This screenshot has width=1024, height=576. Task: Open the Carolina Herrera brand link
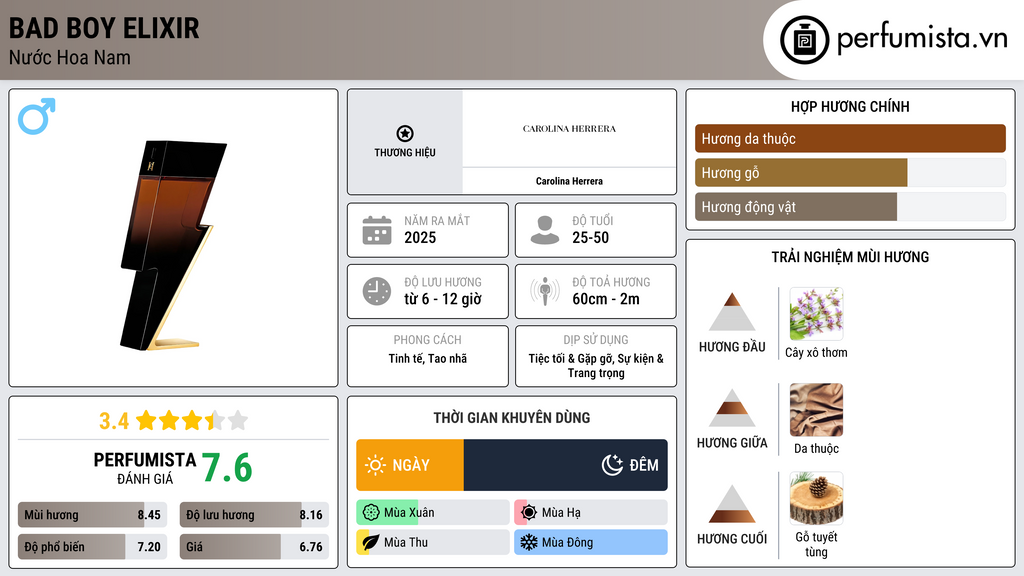click(x=569, y=181)
